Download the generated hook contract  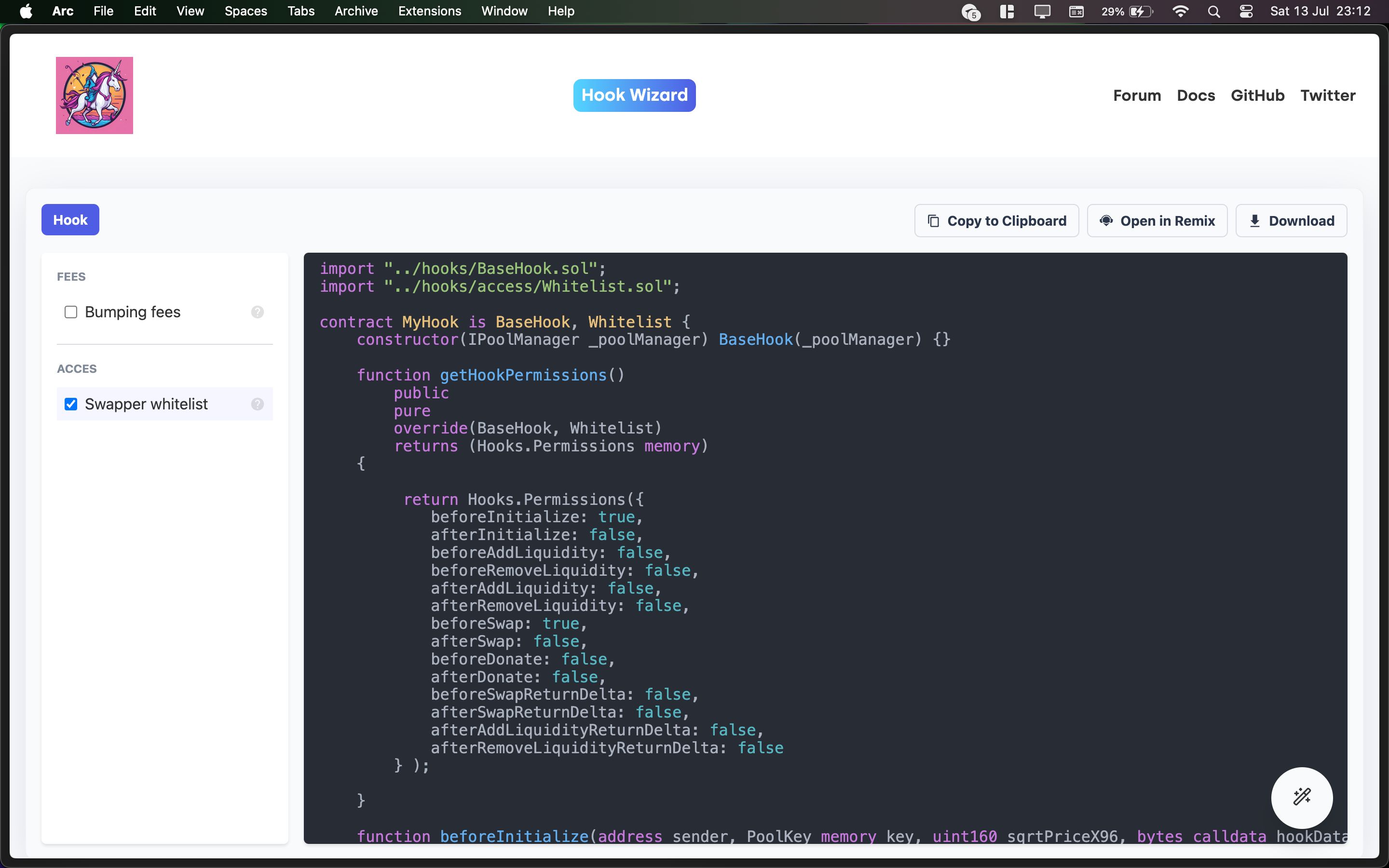click(x=1291, y=221)
